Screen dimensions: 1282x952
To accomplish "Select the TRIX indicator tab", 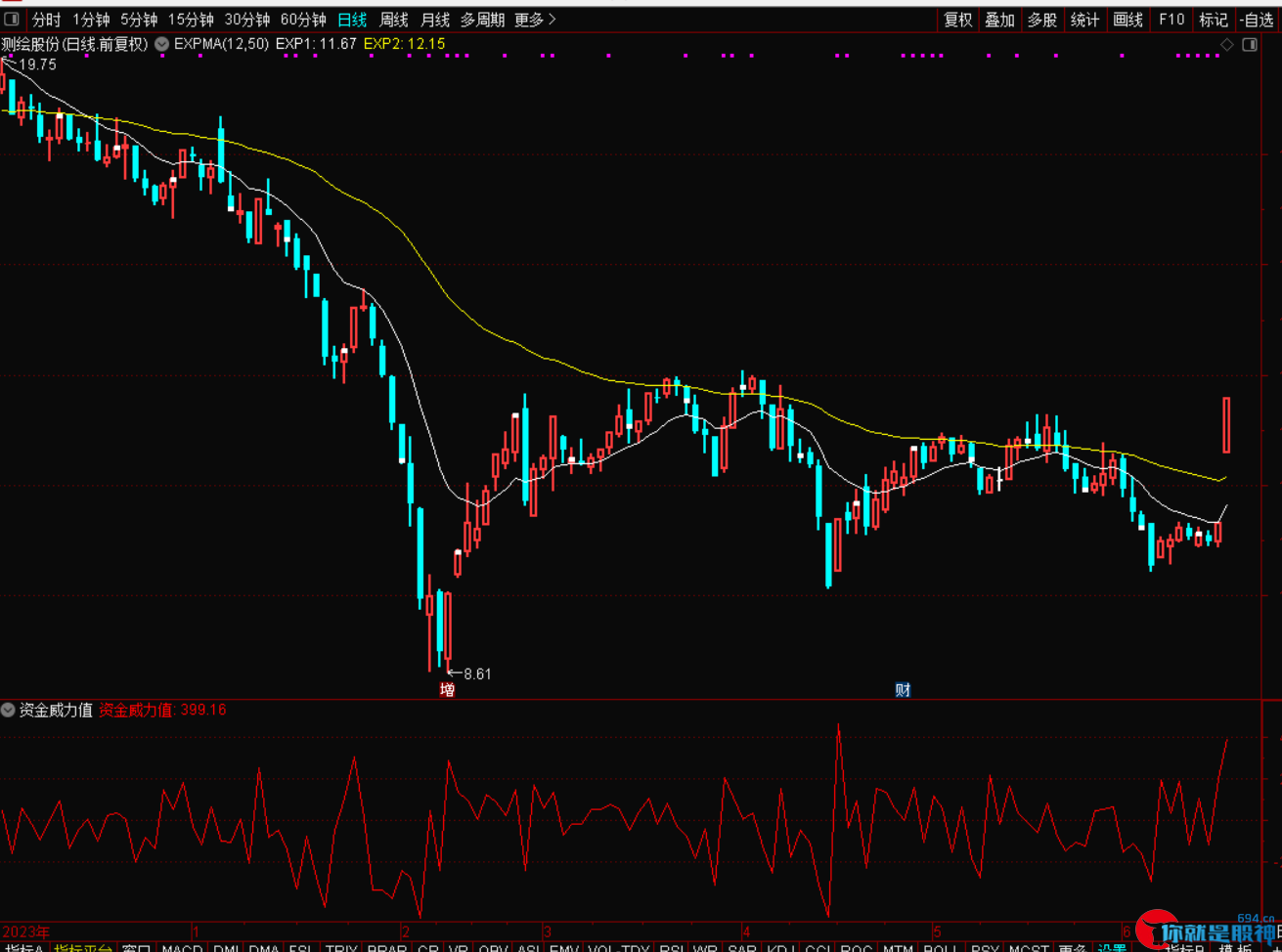I will coord(341,948).
